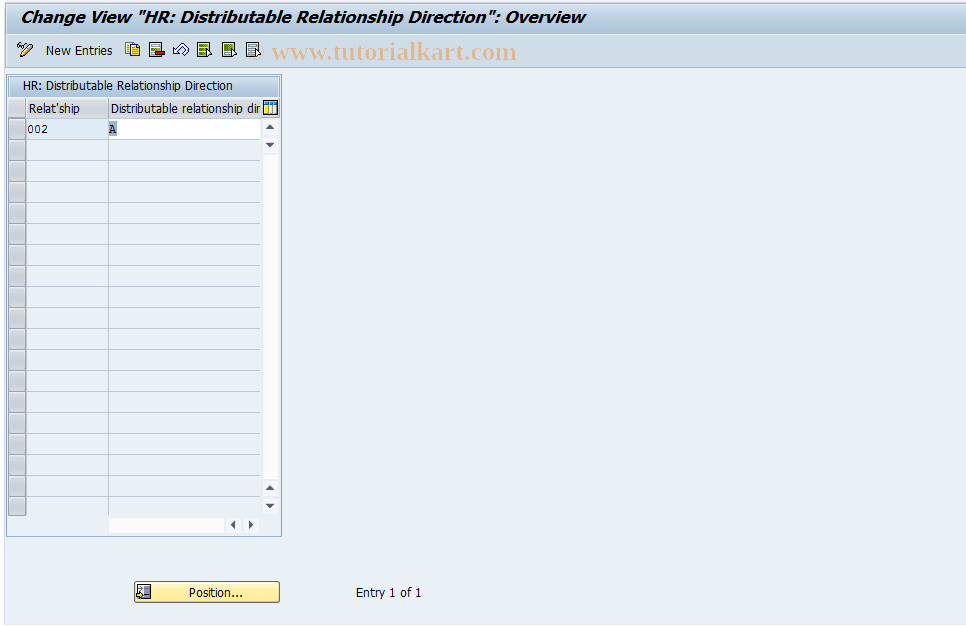Click upper scroll-down arrow beside row 002
The image size is (966, 626).
tap(270, 145)
